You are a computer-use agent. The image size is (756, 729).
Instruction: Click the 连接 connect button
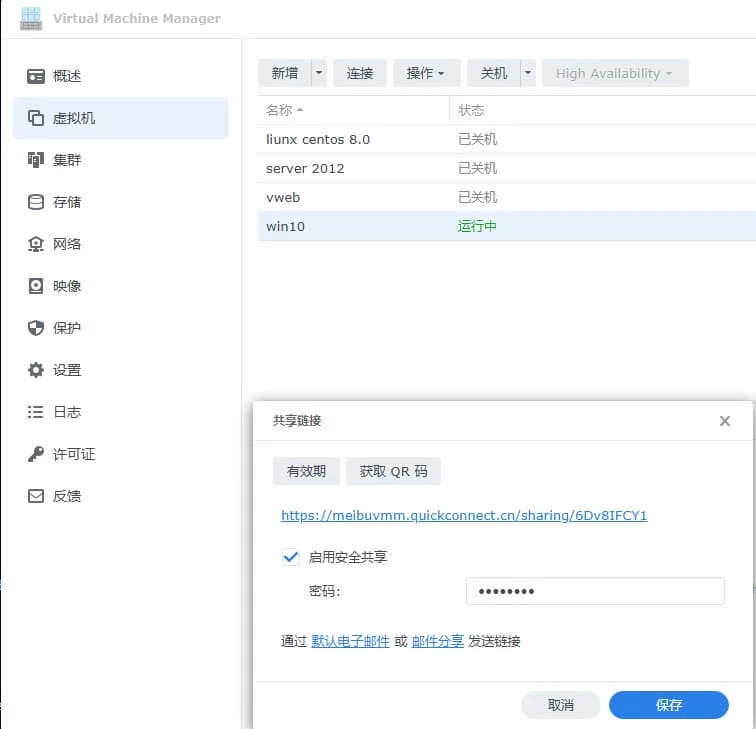(x=360, y=73)
